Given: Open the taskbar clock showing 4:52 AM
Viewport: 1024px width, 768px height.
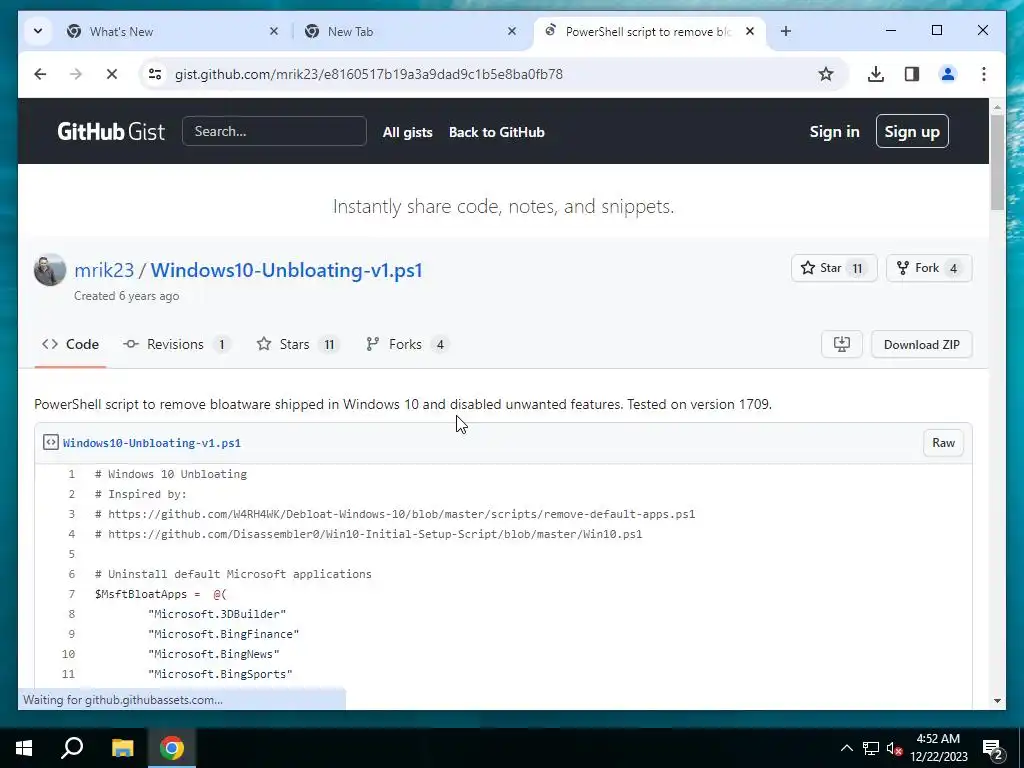Looking at the screenshot, I should pos(938,748).
